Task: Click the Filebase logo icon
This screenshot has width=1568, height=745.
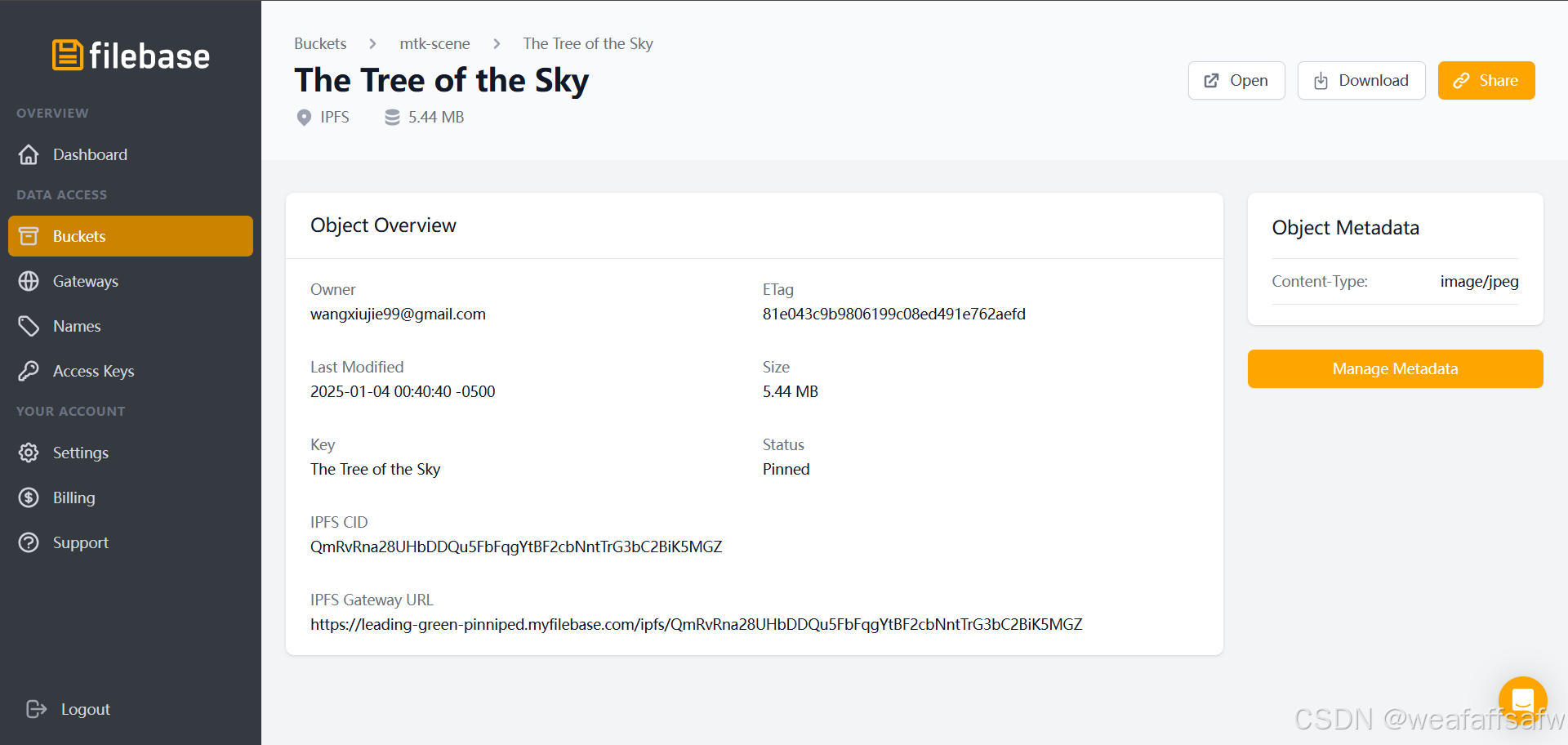Action: [68, 56]
